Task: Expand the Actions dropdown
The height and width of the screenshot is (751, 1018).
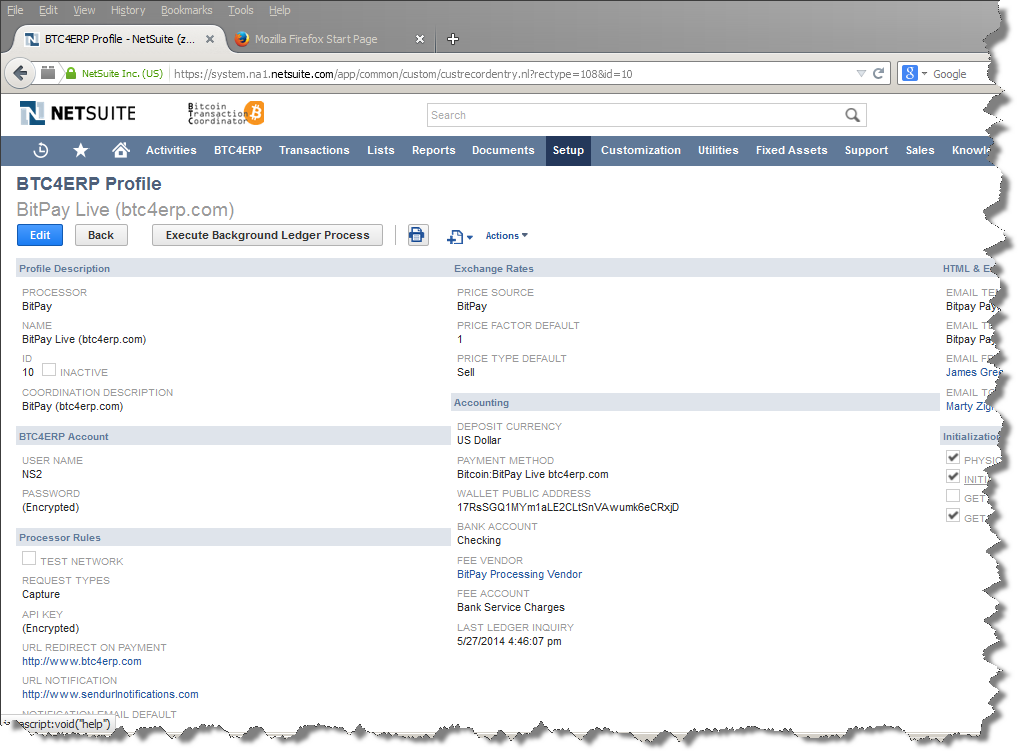Action: click(506, 236)
